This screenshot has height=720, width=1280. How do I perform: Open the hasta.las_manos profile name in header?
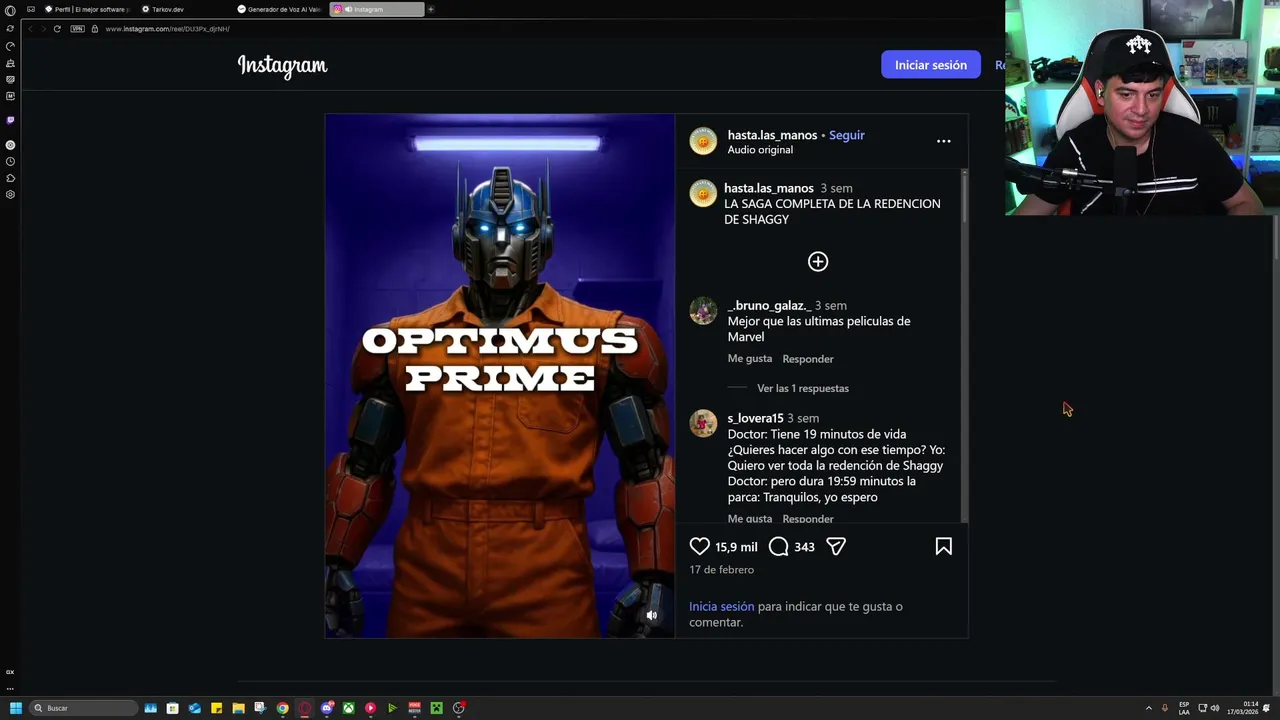tap(772, 135)
